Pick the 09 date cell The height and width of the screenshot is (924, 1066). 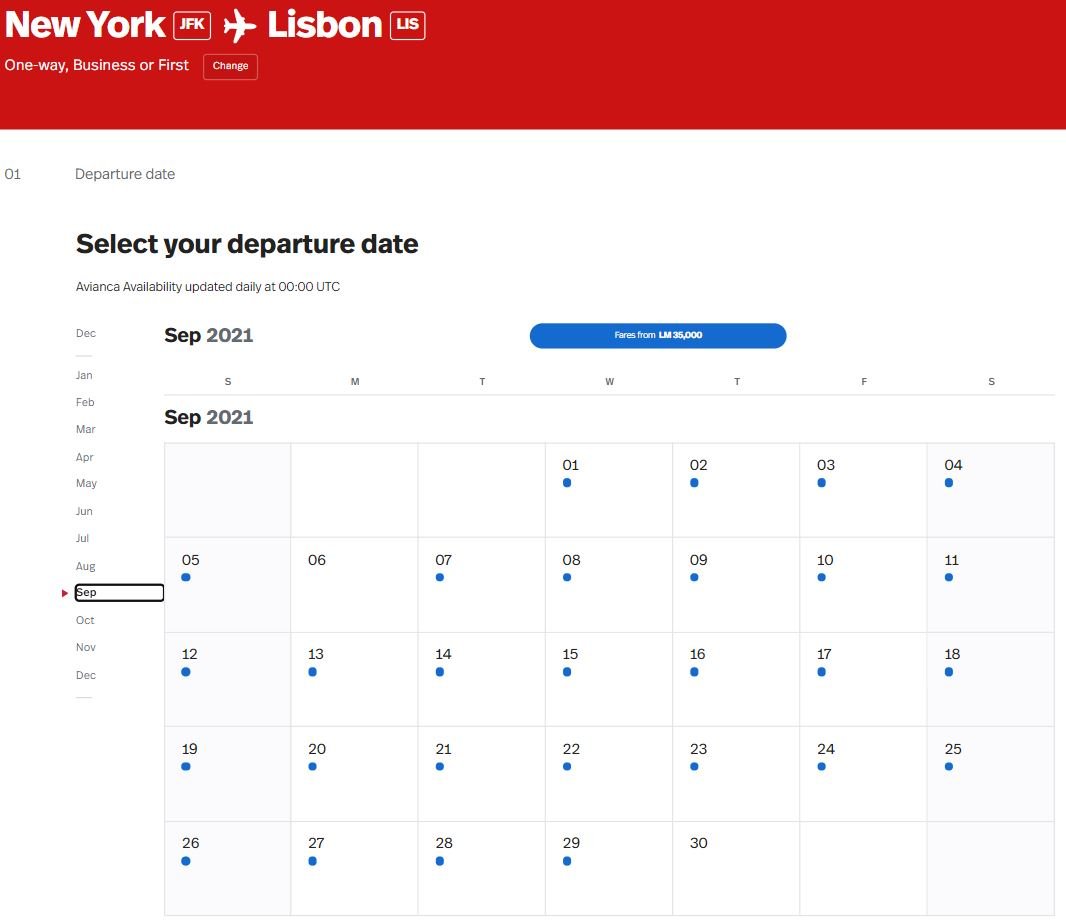click(736, 585)
